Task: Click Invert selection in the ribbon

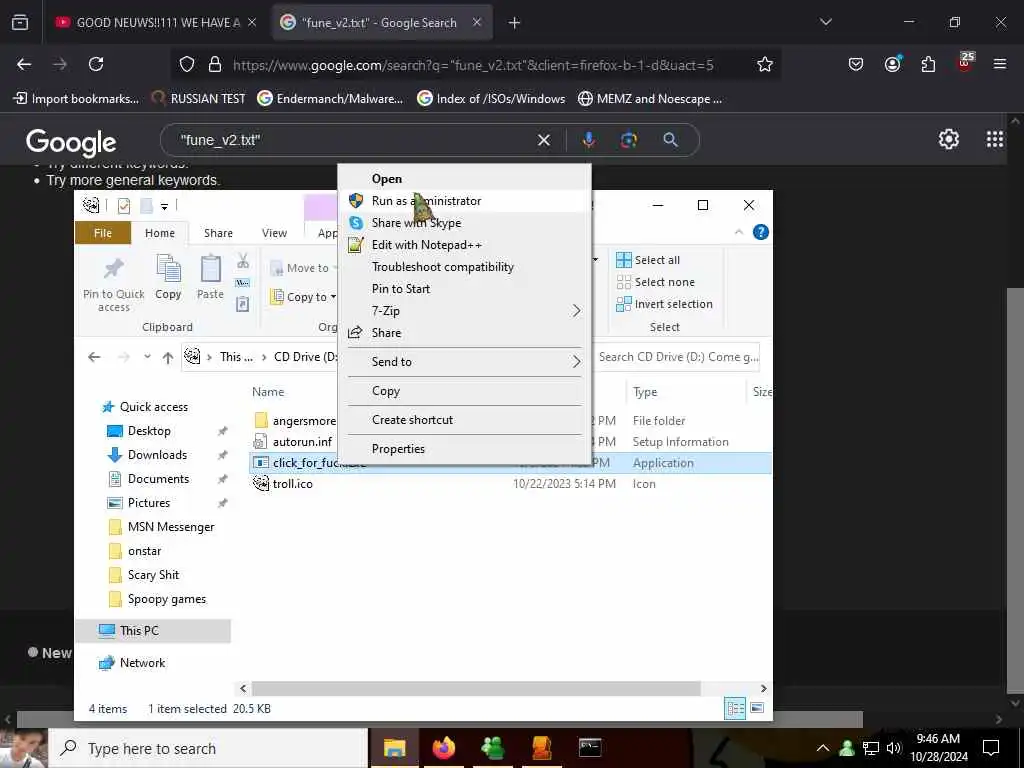Action: [x=664, y=304]
